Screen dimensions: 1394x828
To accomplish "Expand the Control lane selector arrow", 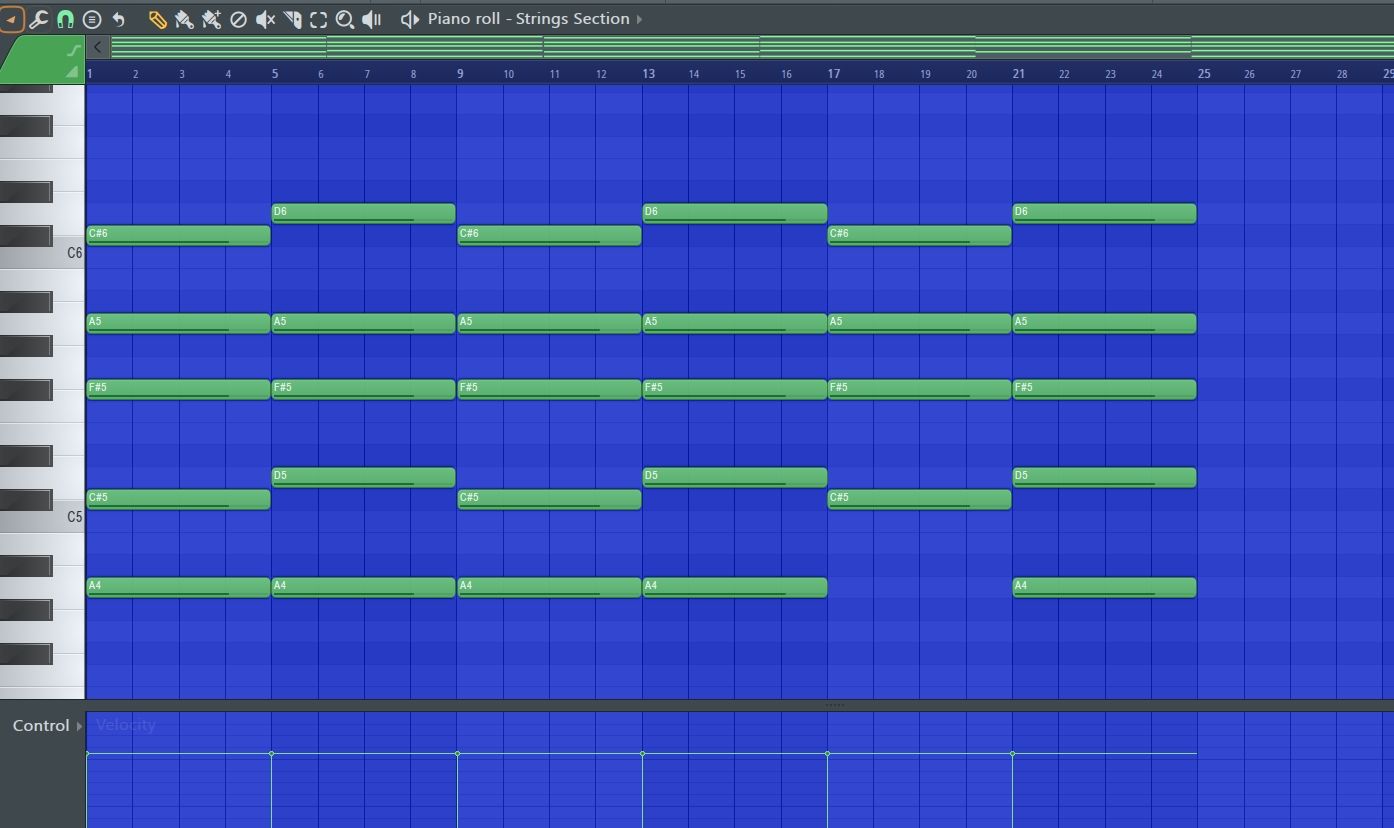I will (x=79, y=726).
